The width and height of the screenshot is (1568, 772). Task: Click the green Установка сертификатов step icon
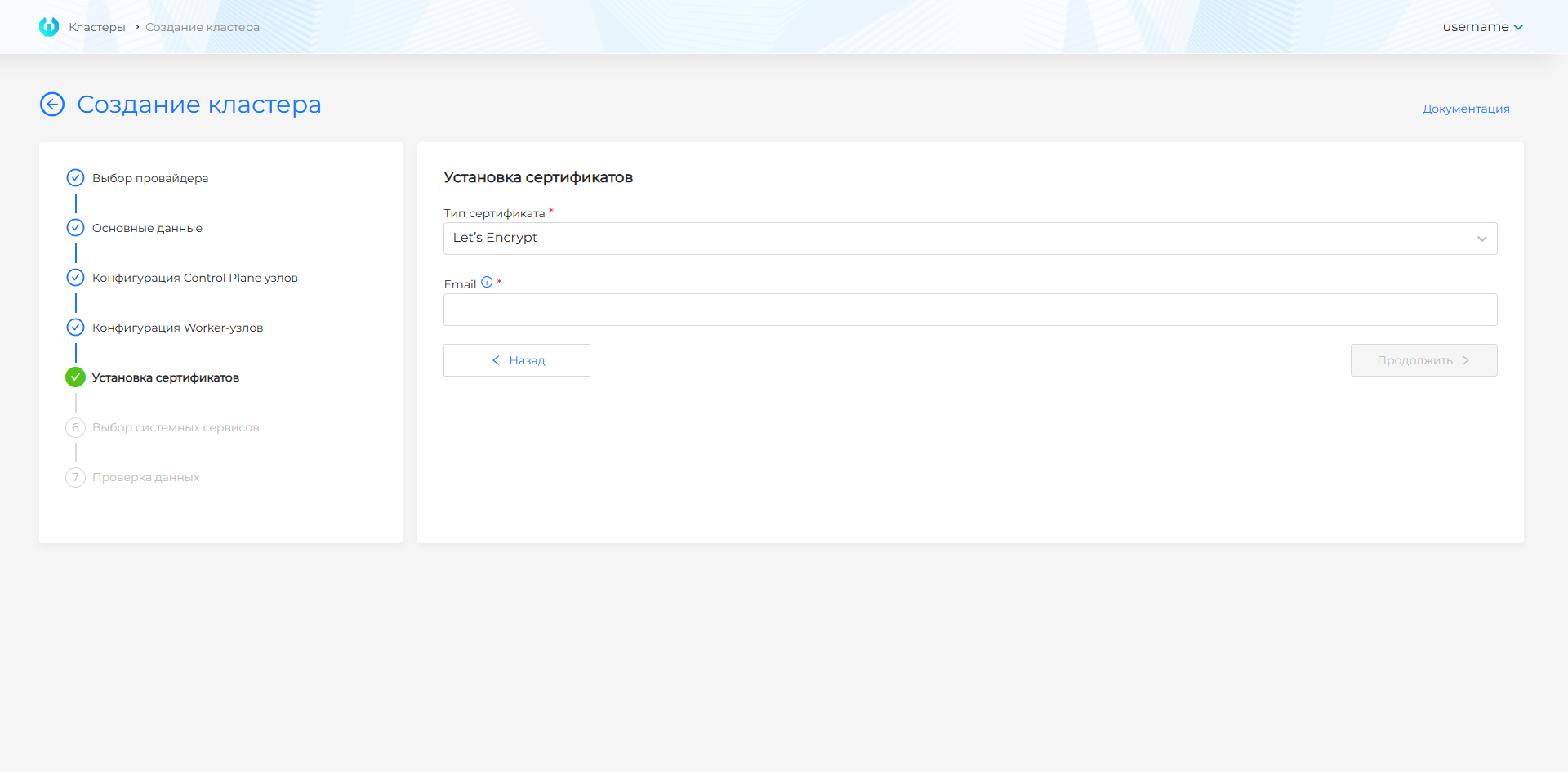point(75,377)
